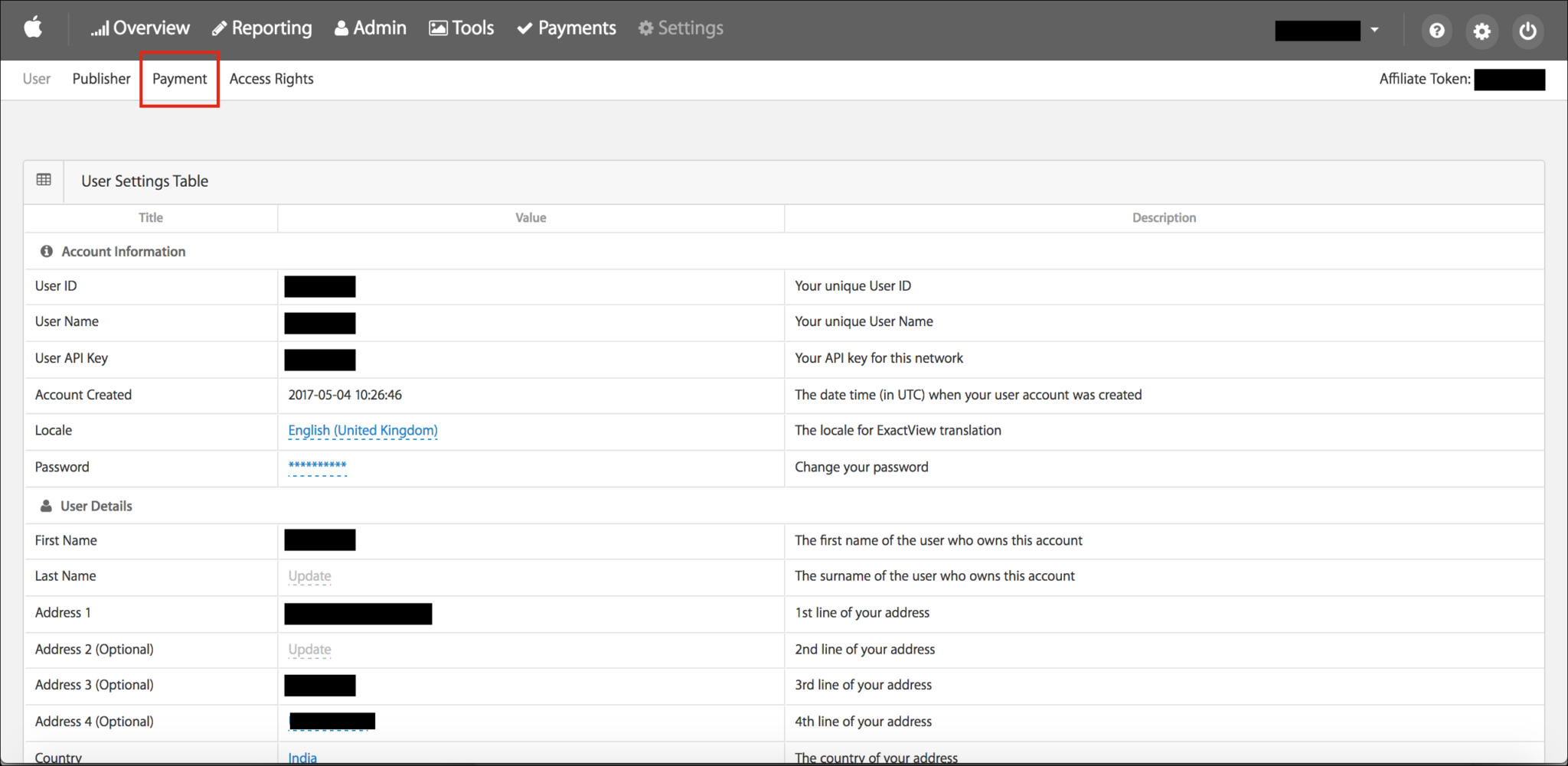Click '1st line of your address' description
Image resolution: width=1568 pixels, height=766 pixels.
[862, 612]
